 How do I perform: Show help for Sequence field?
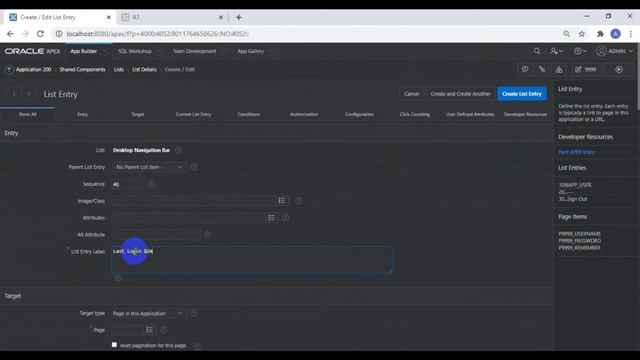151,184
